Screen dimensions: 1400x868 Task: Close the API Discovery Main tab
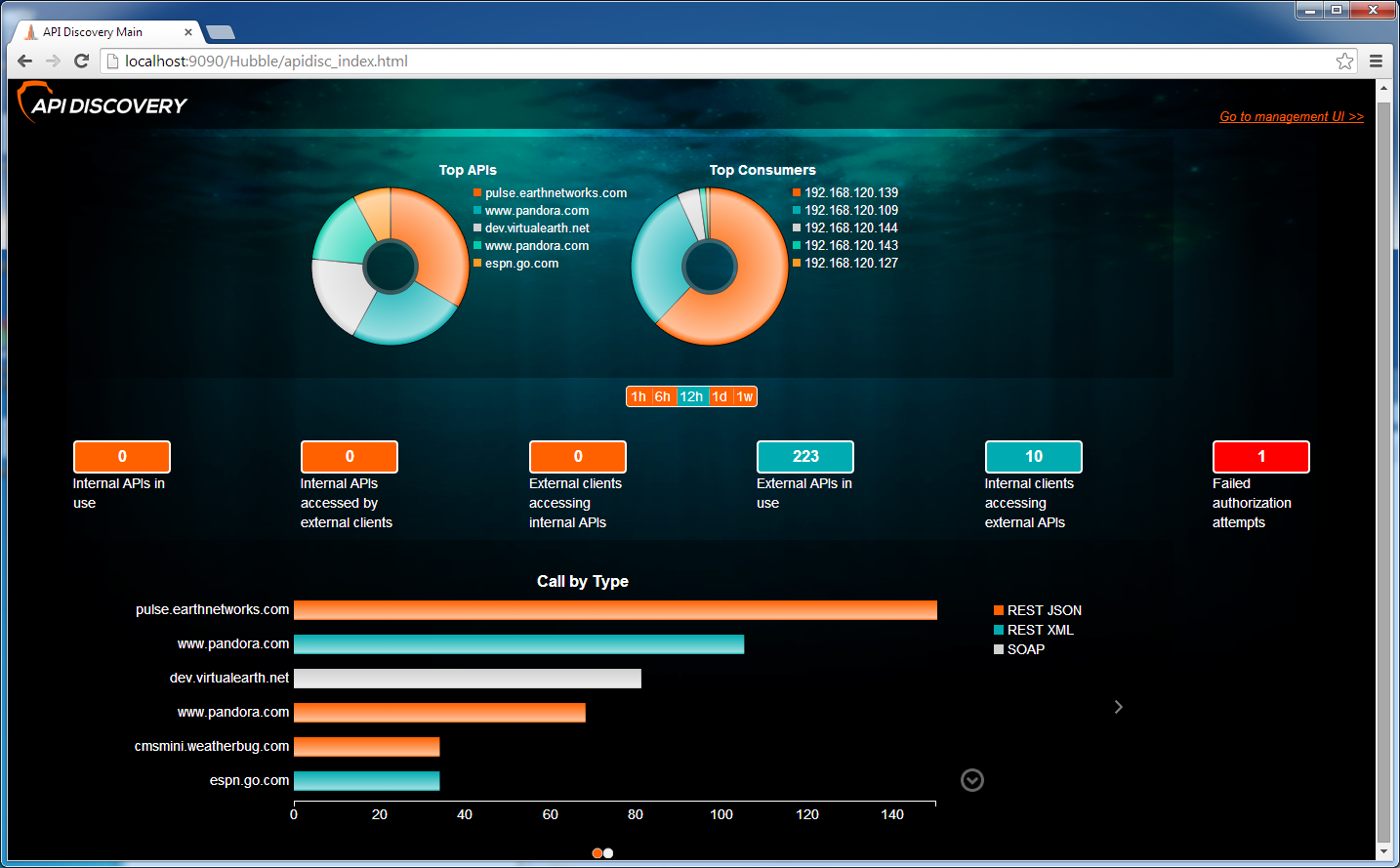tap(188, 32)
